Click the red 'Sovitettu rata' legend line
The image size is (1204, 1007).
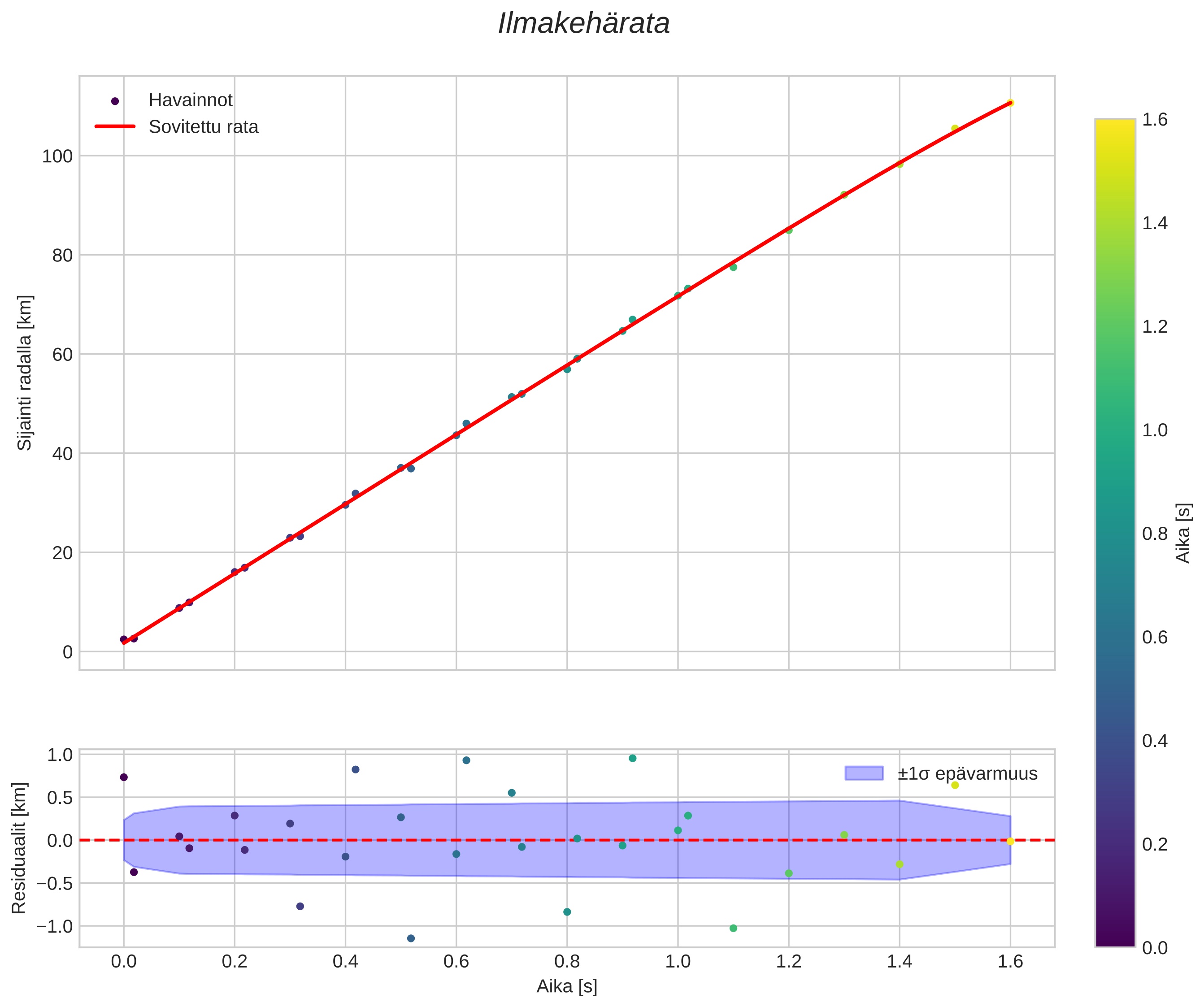coord(115,127)
